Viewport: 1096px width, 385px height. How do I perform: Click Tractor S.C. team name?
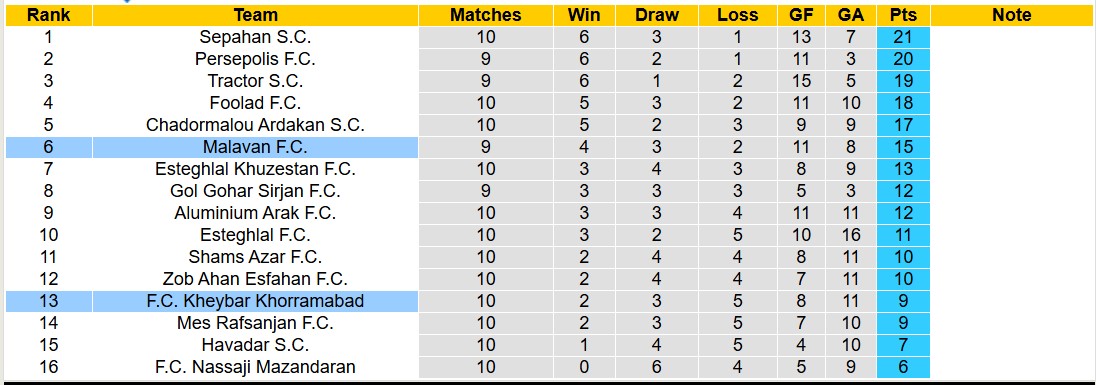255,81
